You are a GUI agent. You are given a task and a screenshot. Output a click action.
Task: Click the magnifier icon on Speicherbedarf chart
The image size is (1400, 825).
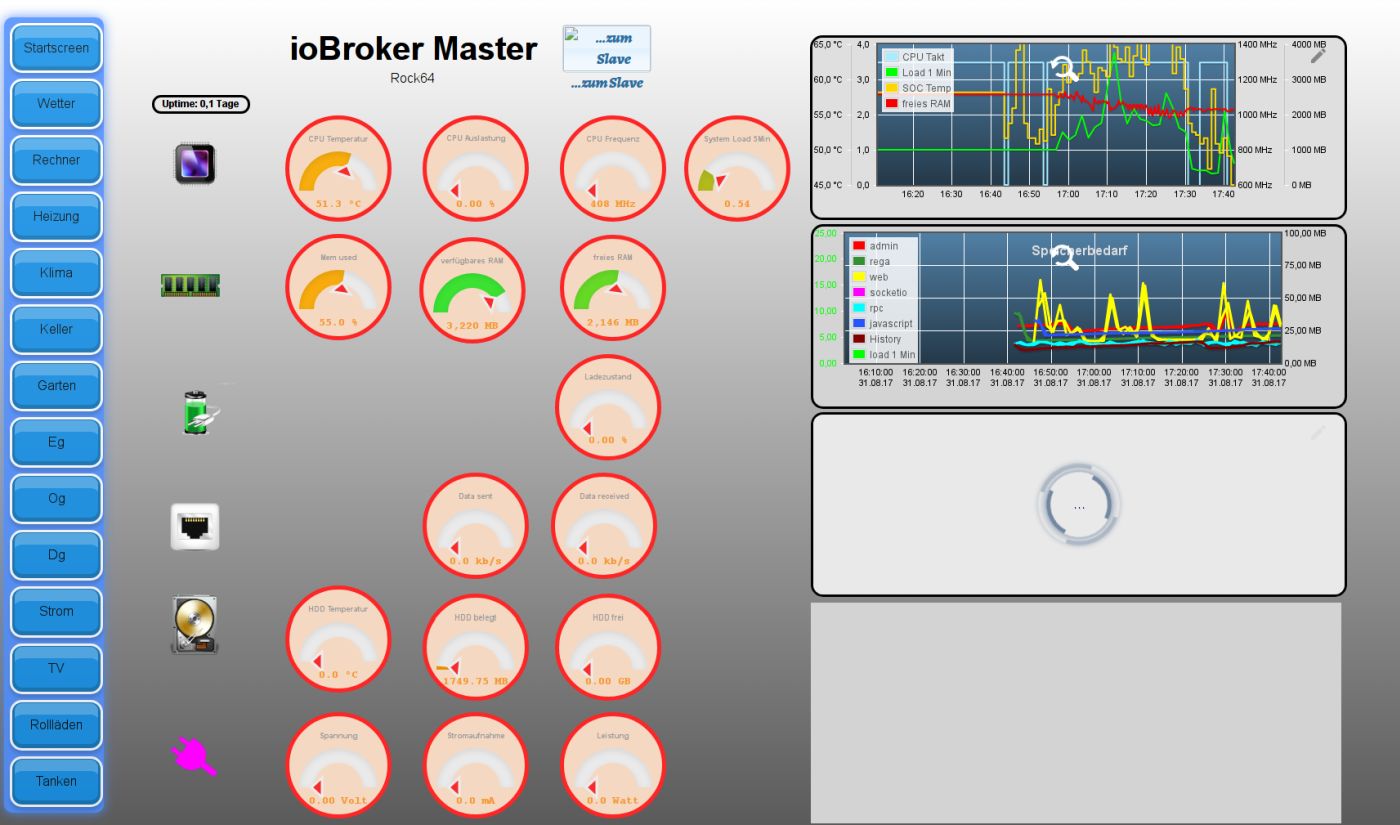[x=1065, y=258]
